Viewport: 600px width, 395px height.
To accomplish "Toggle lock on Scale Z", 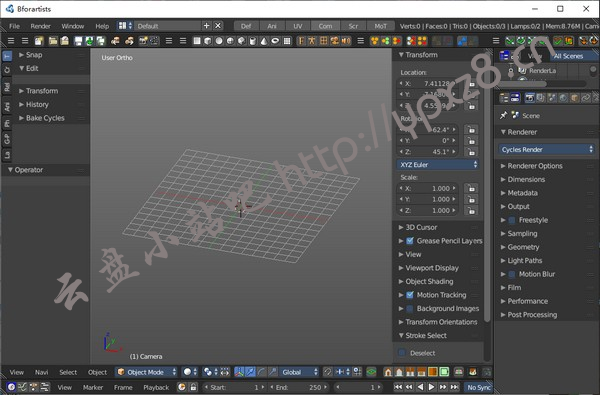I will [471, 211].
